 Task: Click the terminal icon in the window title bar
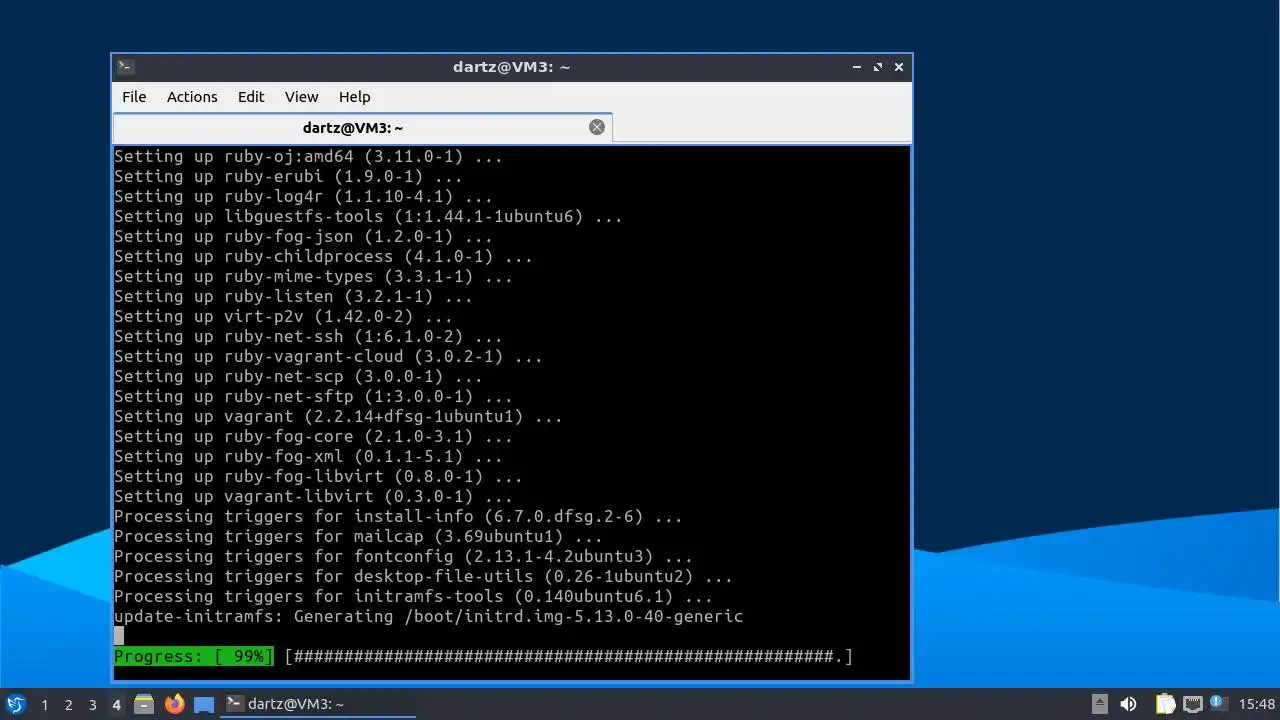click(125, 67)
